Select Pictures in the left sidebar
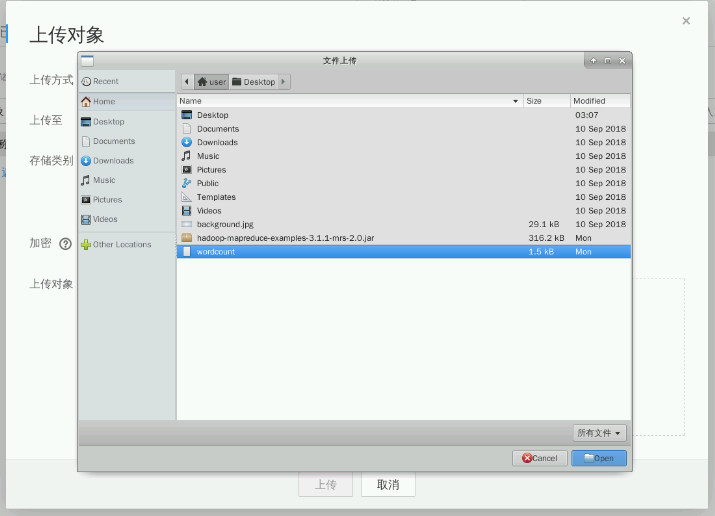The width and height of the screenshot is (715, 516). click(107, 200)
